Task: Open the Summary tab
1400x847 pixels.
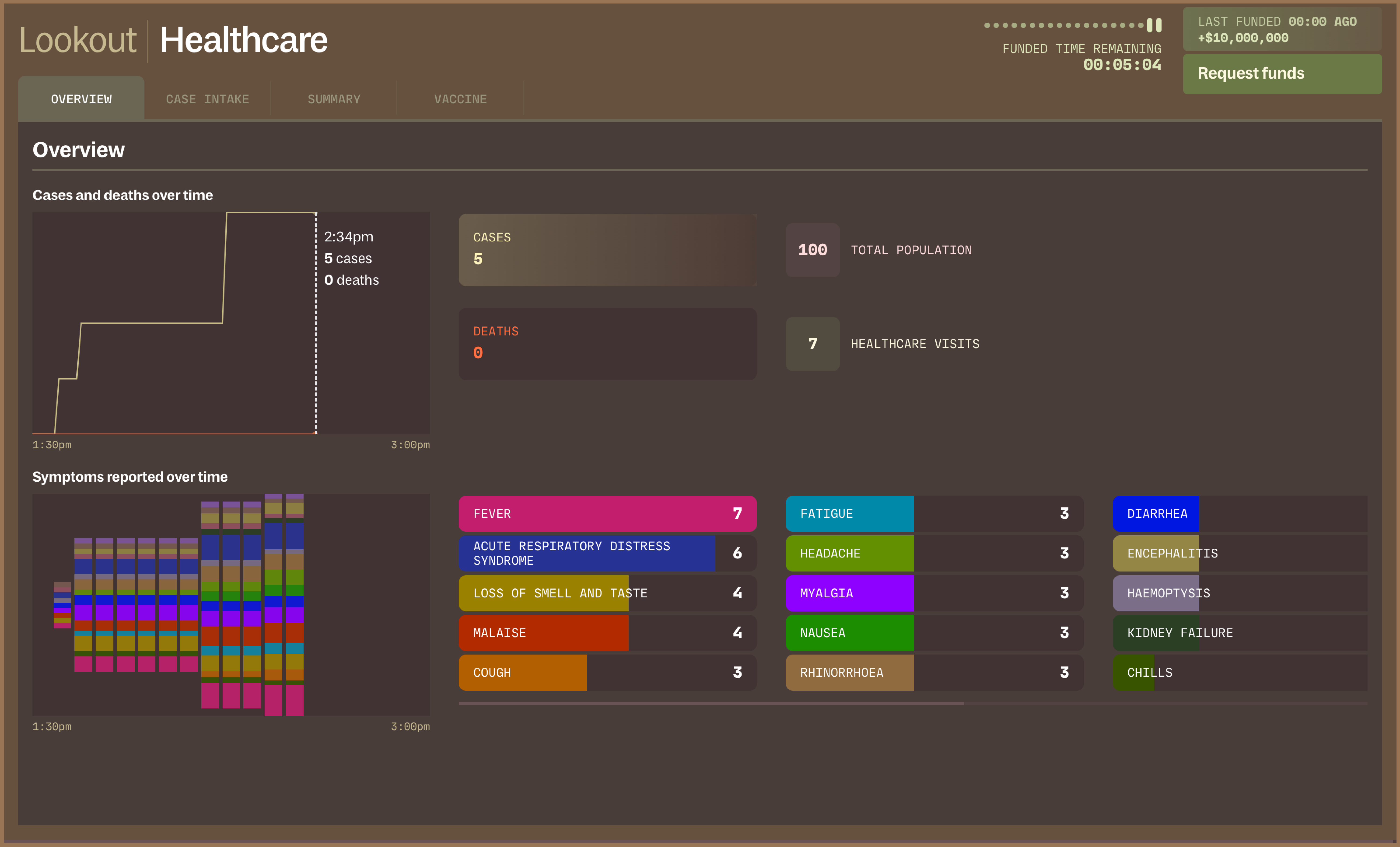Action: pos(334,99)
